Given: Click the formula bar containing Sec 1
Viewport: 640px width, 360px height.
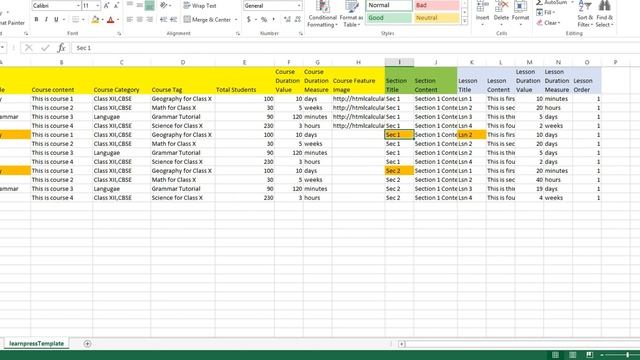Looking at the screenshot, I should click(x=355, y=48).
